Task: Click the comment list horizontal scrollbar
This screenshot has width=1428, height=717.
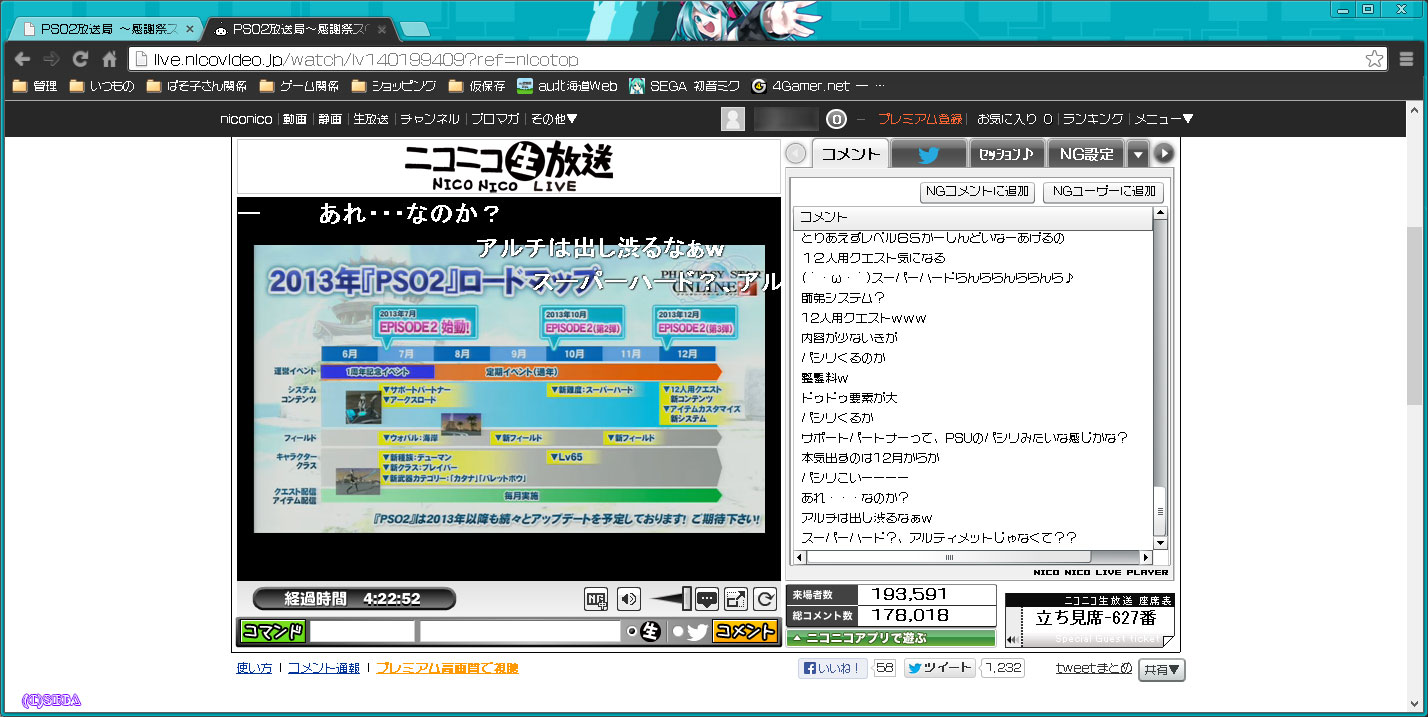Action: point(973,557)
